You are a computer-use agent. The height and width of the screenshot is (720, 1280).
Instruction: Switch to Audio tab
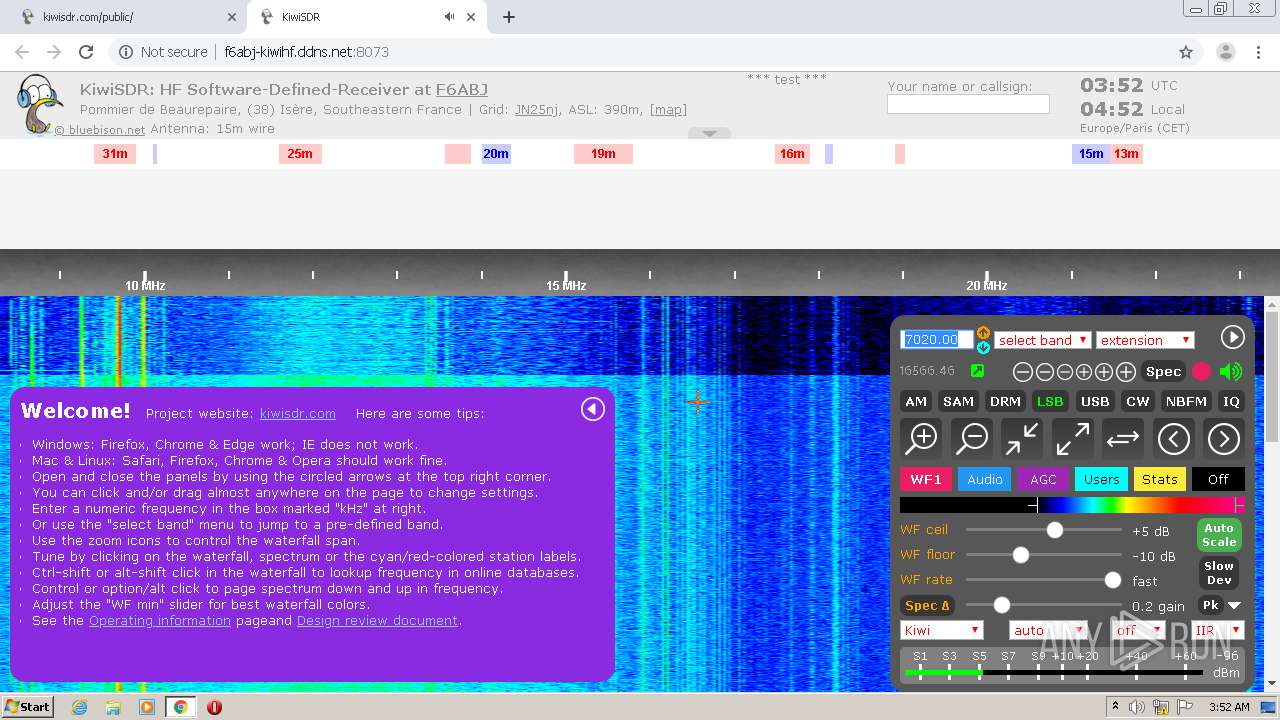[984, 479]
